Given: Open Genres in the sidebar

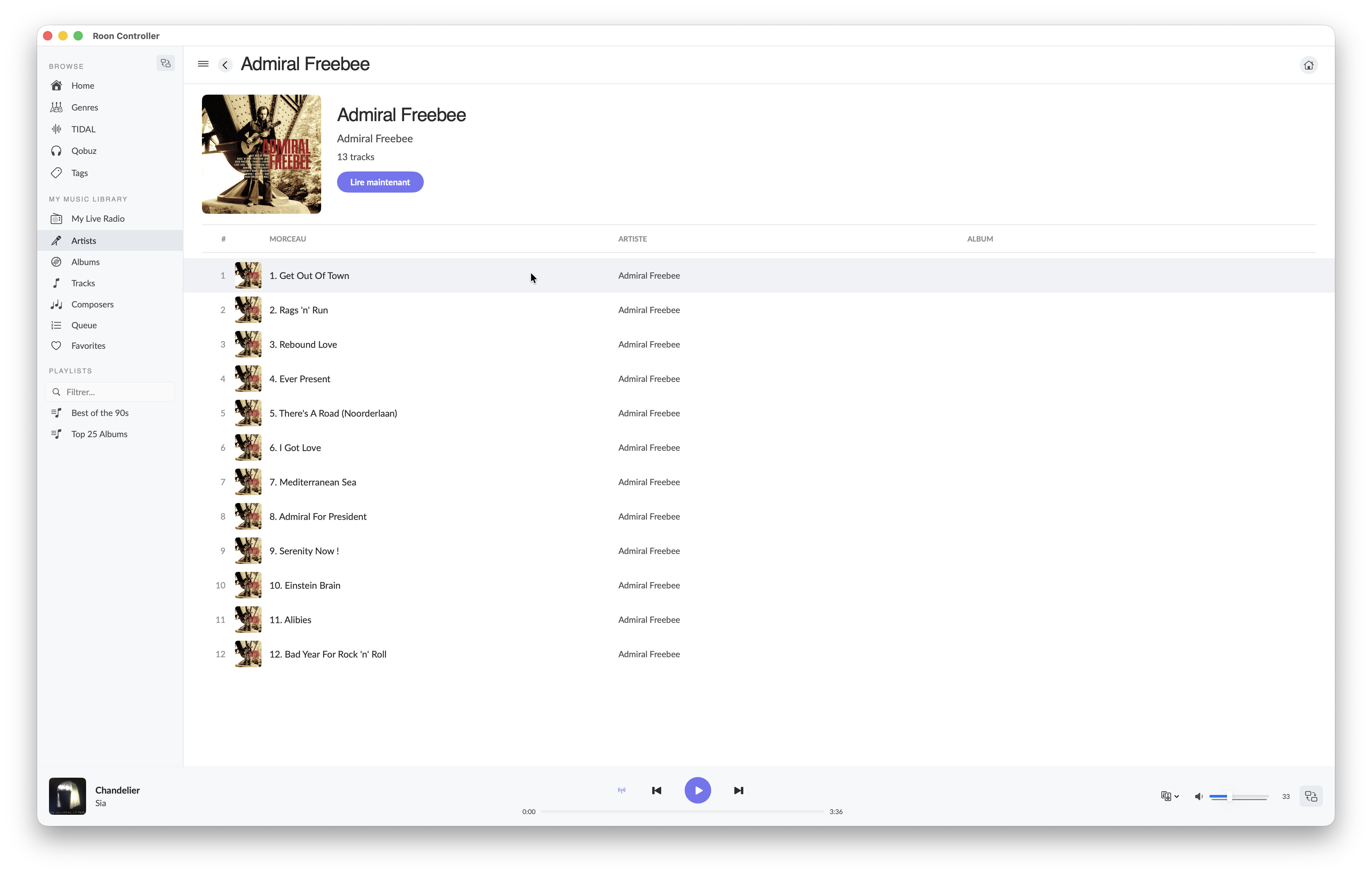Looking at the screenshot, I should 84,107.
